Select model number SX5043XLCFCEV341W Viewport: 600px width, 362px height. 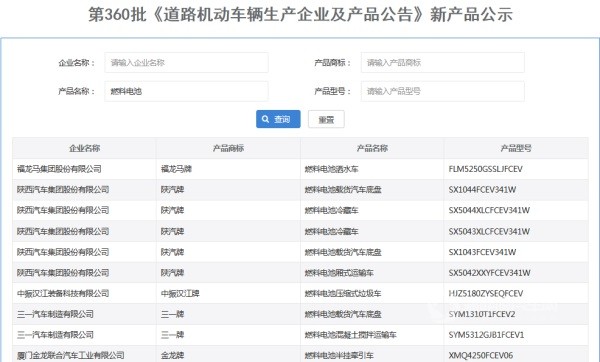[x=489, y=232]
